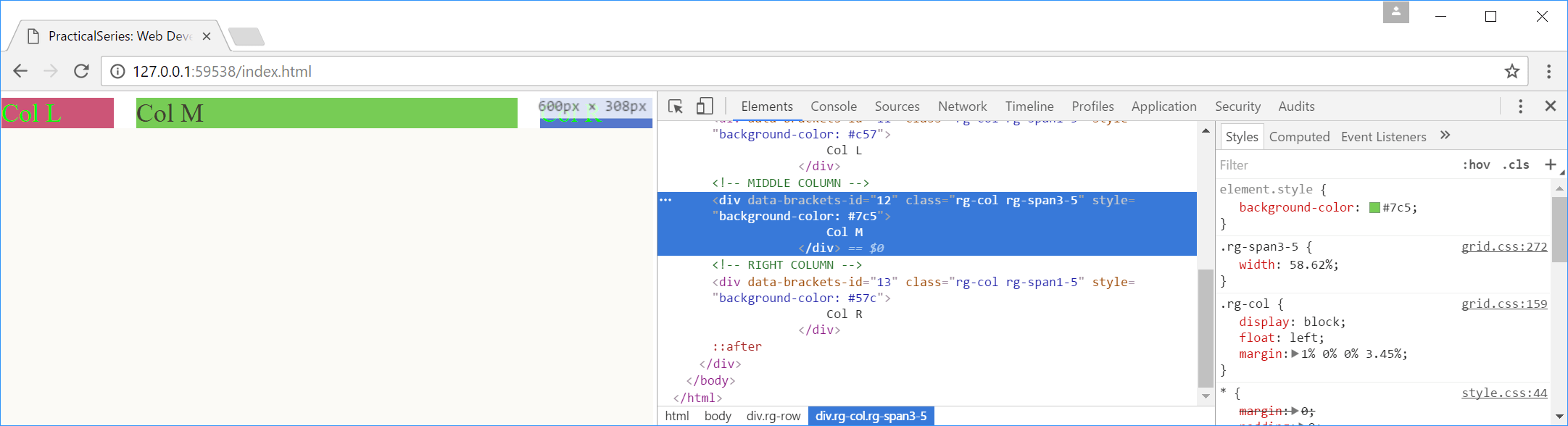Viewport: 1568px width, 426px height.
Task: Open the DevTools customize menu
Action: click(1520, 106)
